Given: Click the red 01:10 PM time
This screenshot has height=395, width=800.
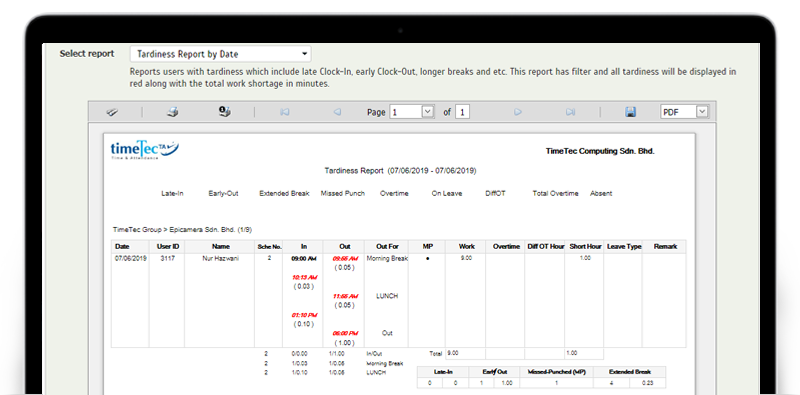Looking at the screenshot, I should pos(305,315).
